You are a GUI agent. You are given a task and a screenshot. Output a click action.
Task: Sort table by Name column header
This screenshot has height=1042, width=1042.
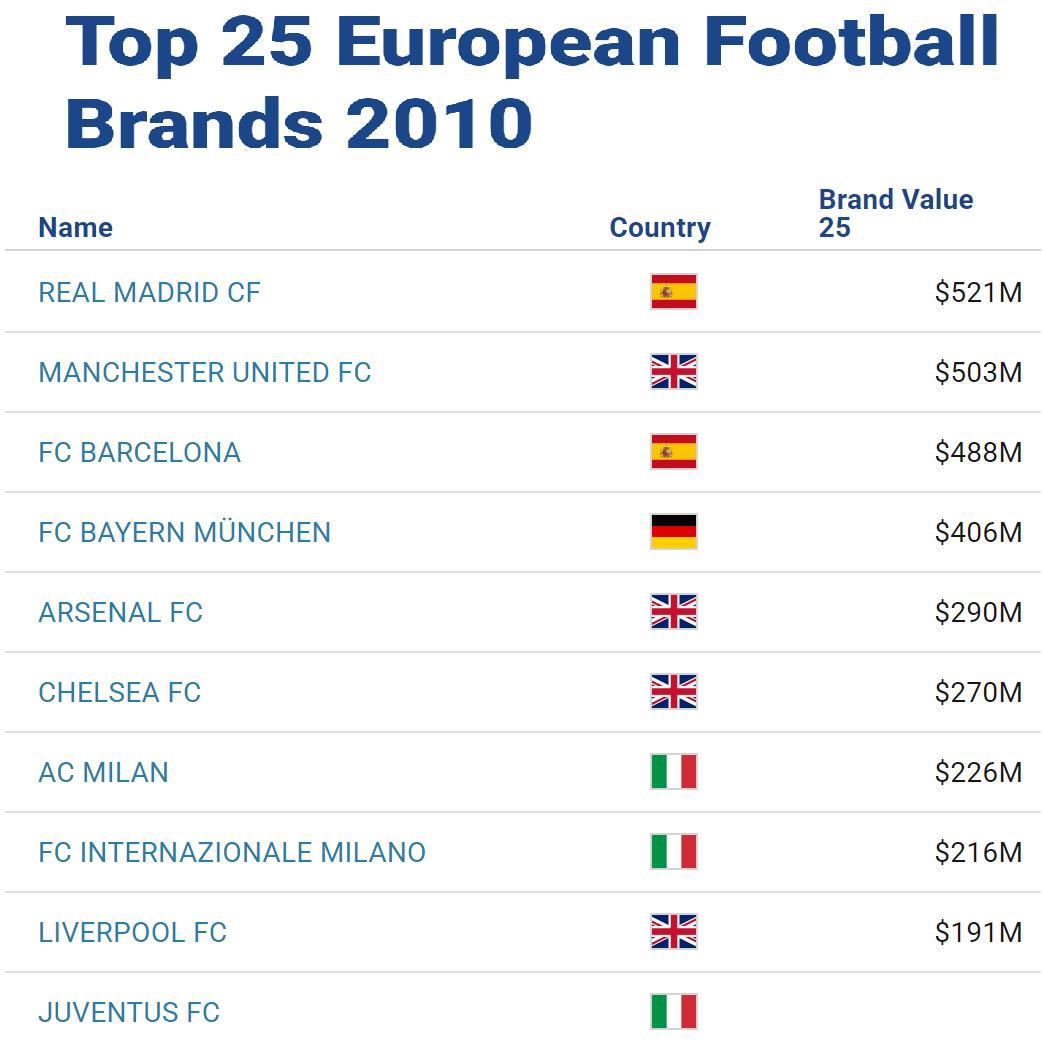point(75,228)
